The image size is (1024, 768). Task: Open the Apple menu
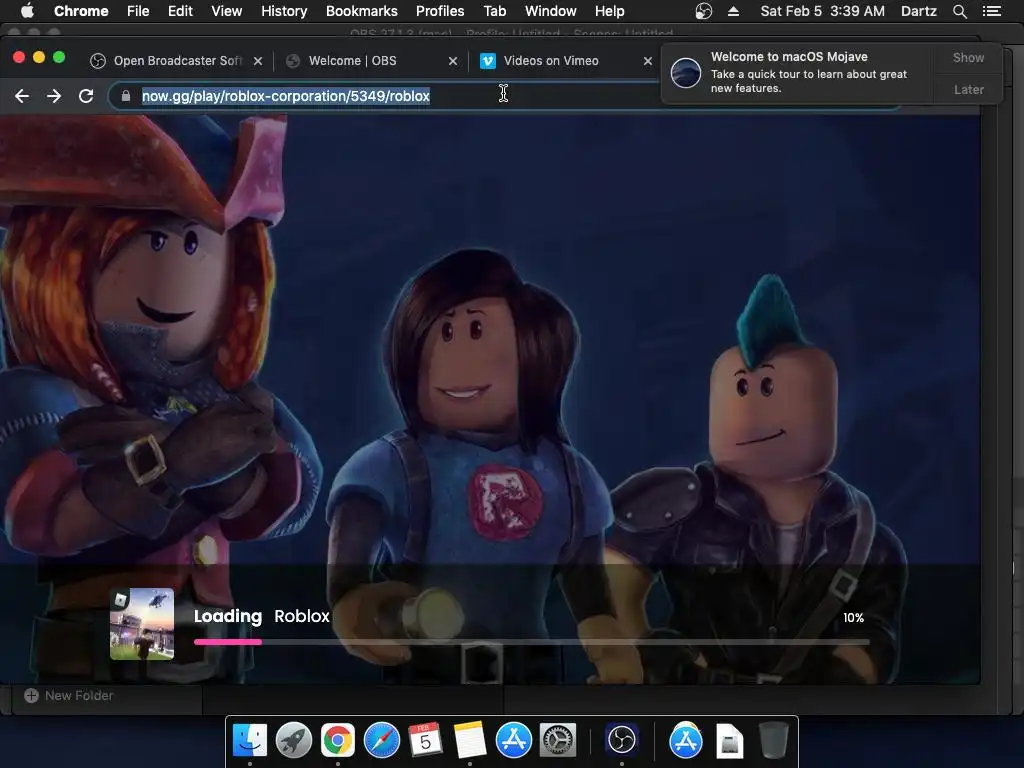click(x=27, y=11)
